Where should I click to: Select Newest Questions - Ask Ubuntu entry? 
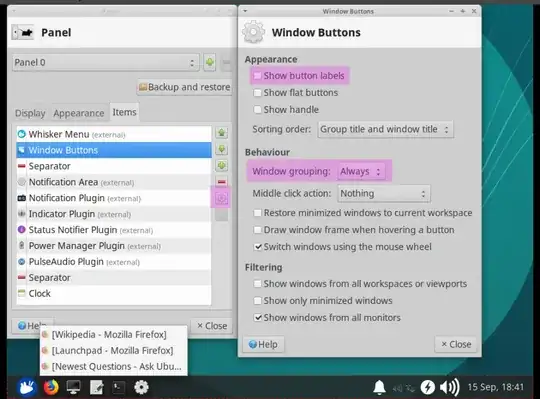click(x=114, y=366)
